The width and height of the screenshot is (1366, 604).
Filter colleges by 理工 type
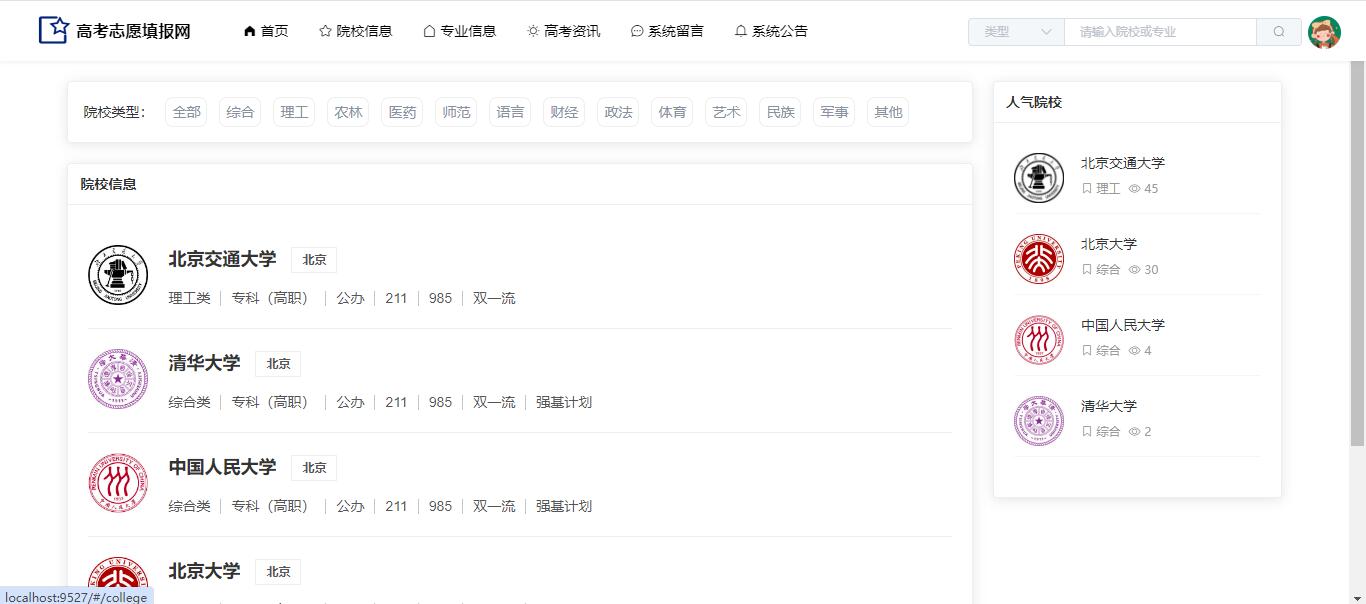(294, 112)
